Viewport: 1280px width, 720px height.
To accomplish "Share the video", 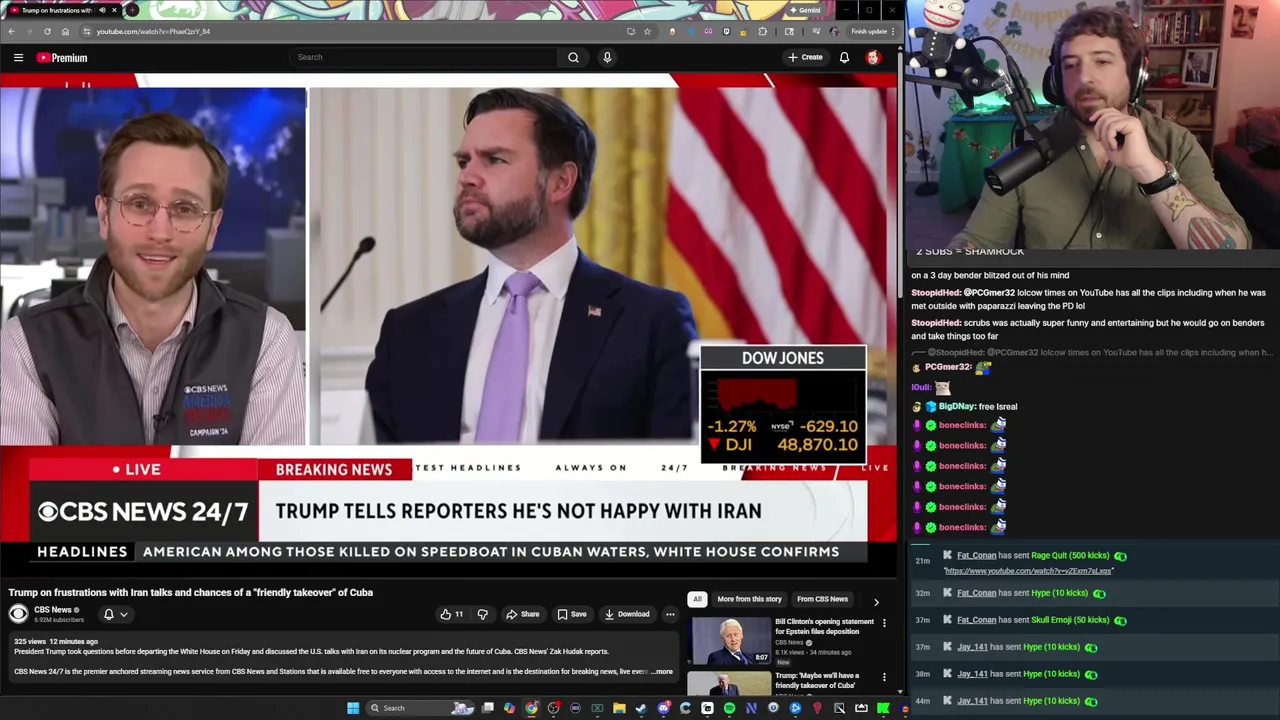I will coord(523,614).
